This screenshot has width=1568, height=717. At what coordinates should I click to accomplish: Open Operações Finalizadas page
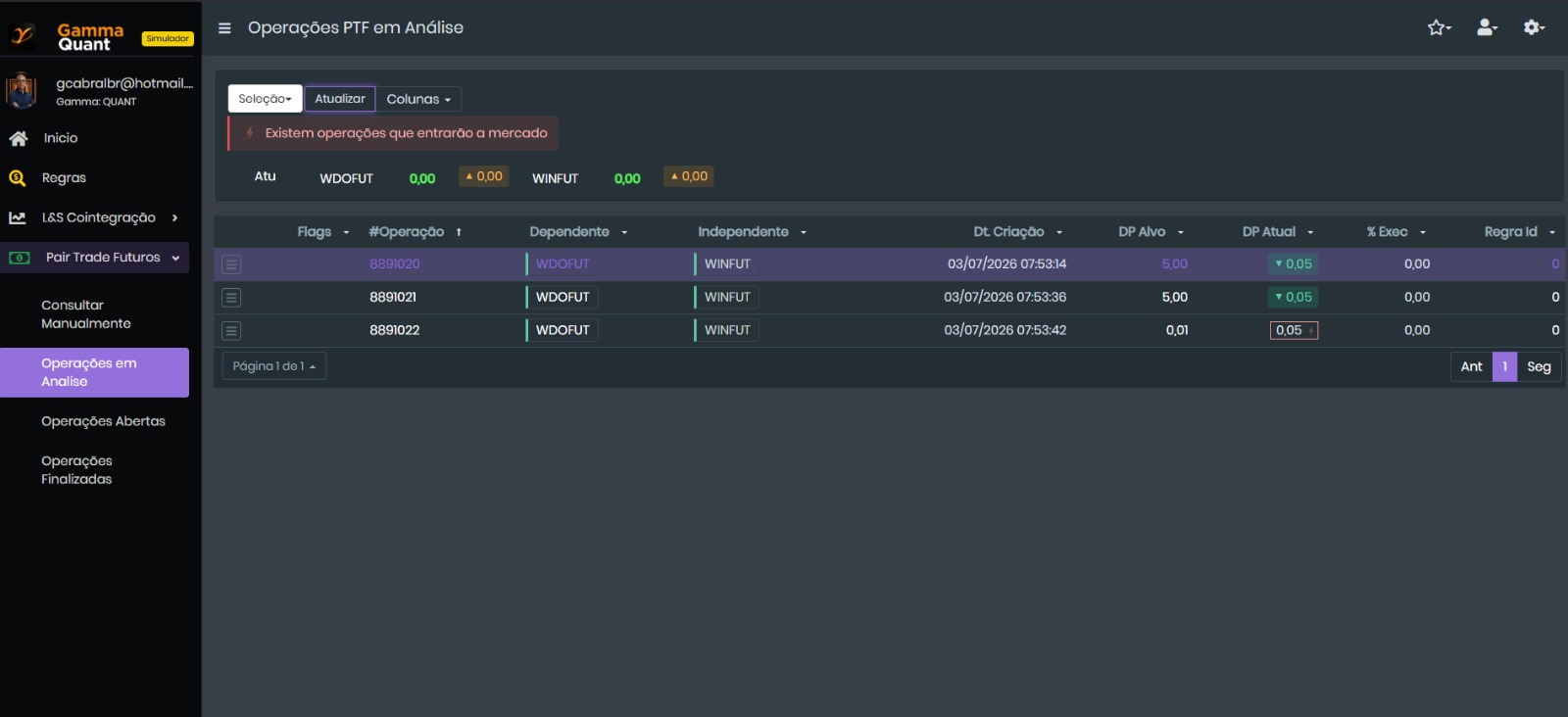pyautogui.click(x=76, y=470)
